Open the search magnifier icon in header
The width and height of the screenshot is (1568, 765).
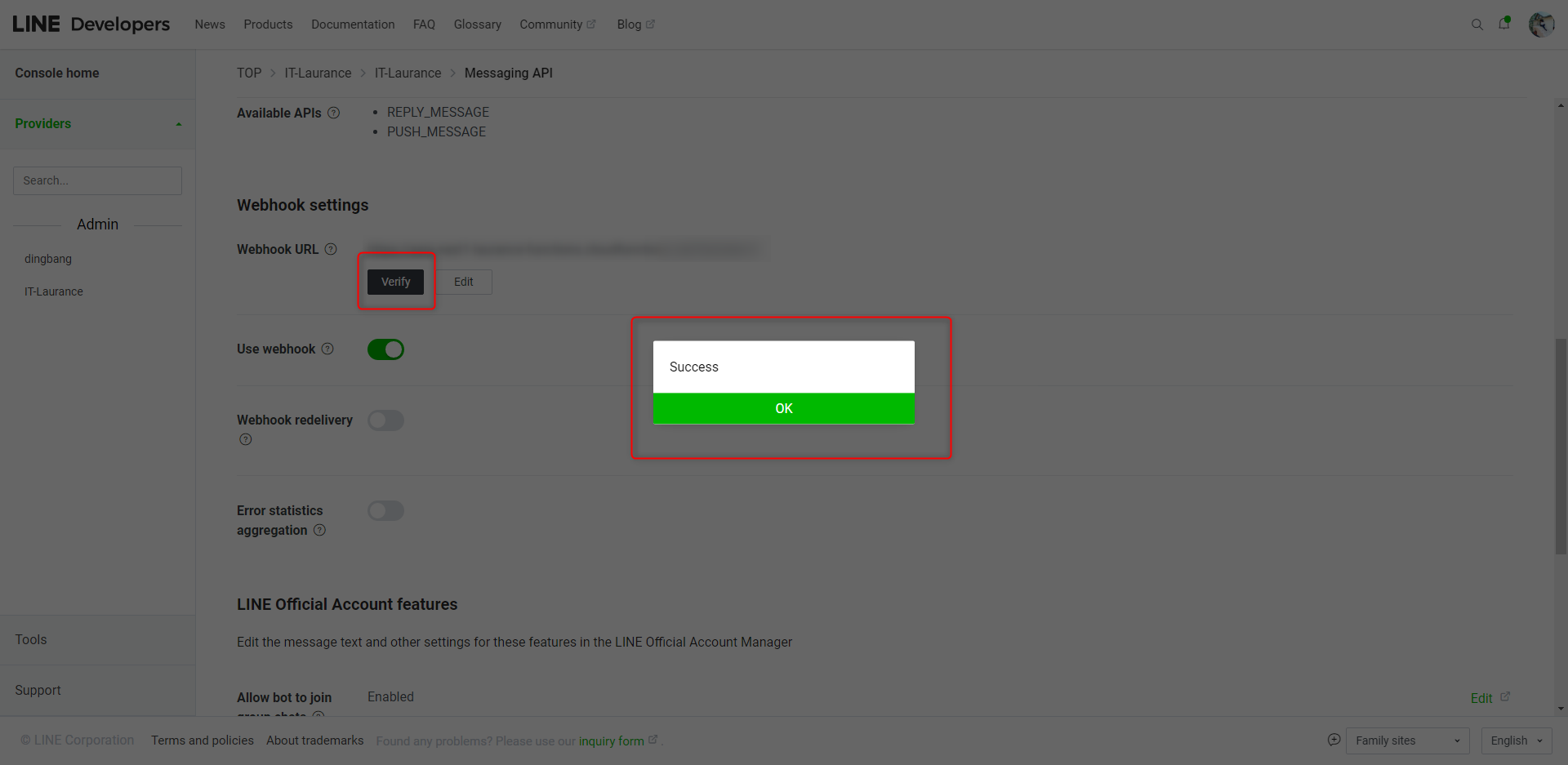coord(1477,24)
